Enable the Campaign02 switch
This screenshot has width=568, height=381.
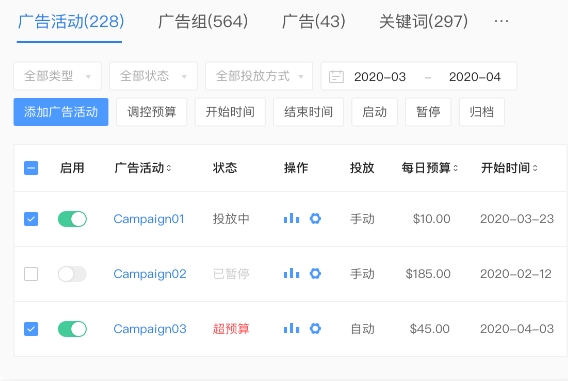coord(72,274)
